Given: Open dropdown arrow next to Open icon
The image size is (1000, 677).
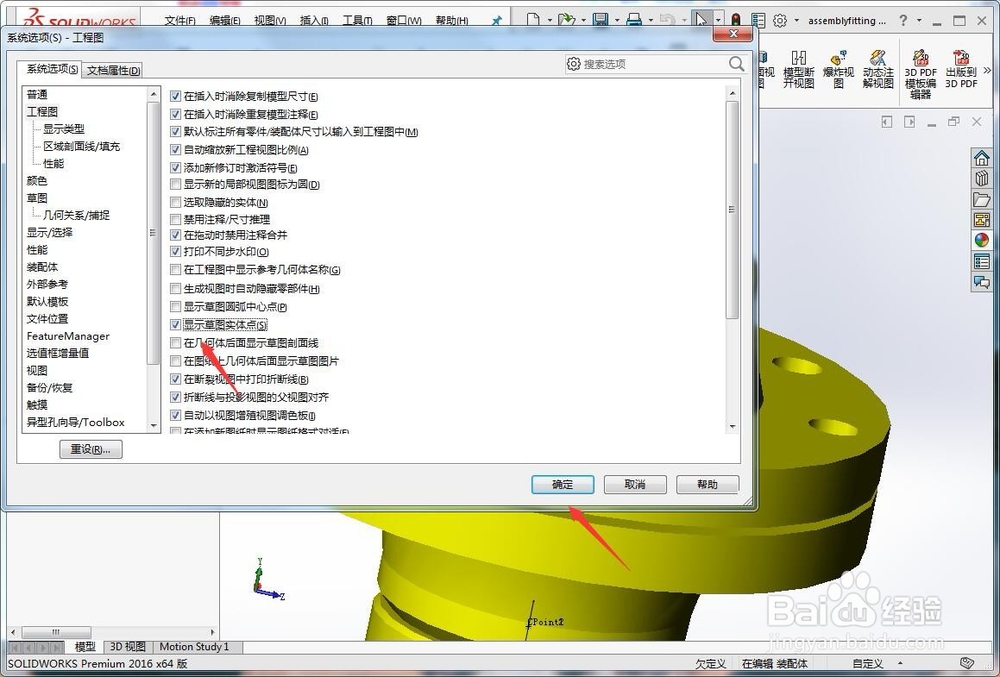Looking at the screenshot, I should (583, 20).
